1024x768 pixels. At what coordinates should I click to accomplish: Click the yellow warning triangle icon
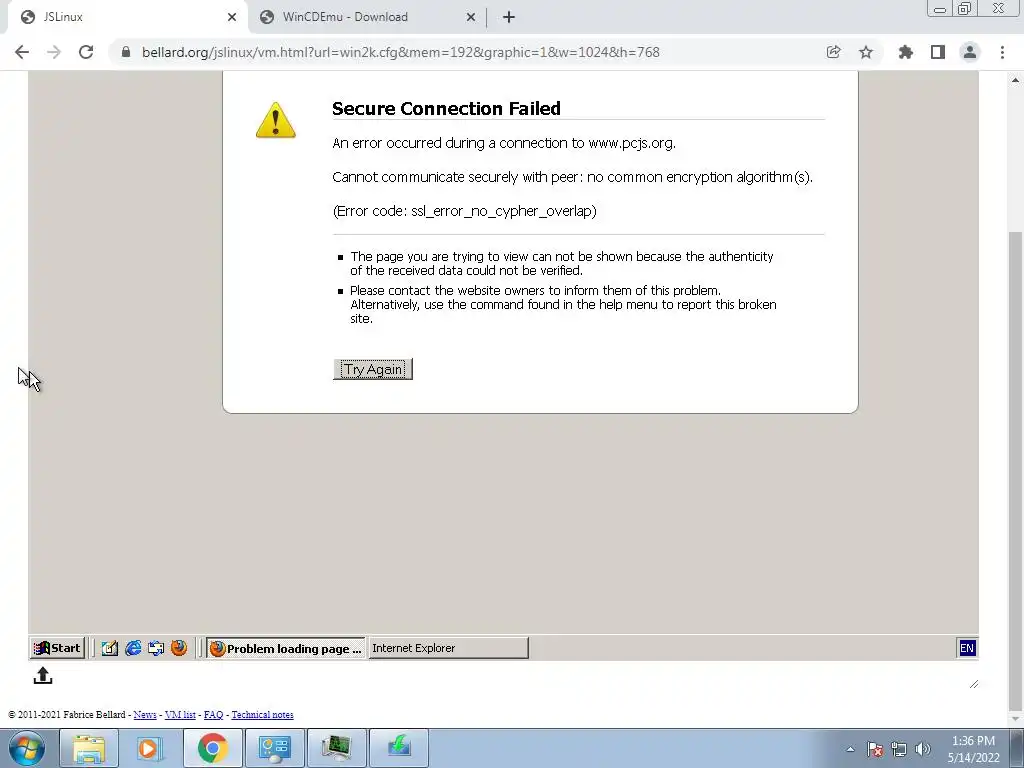276,120
